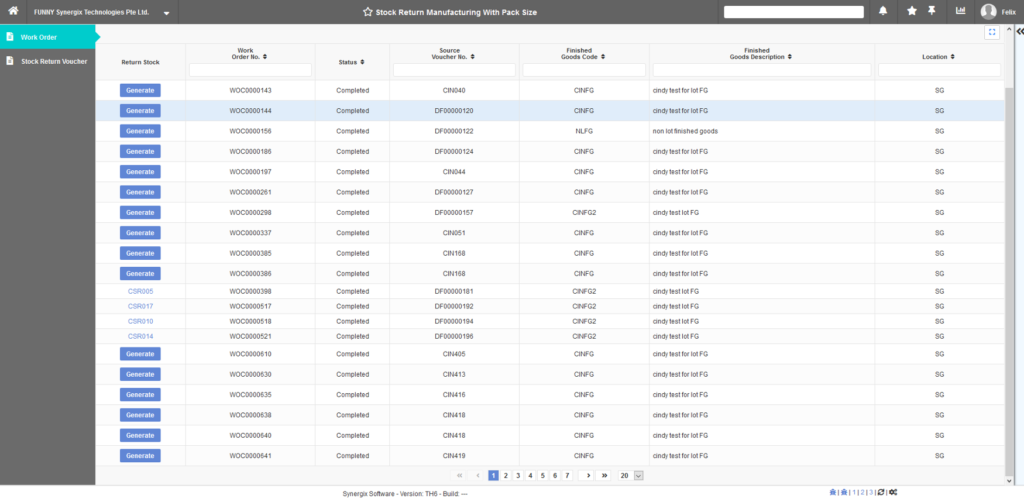Click the second bug icon in footer
The image size is (1024, 502).
pyautogui.click(x=844, y=492)
